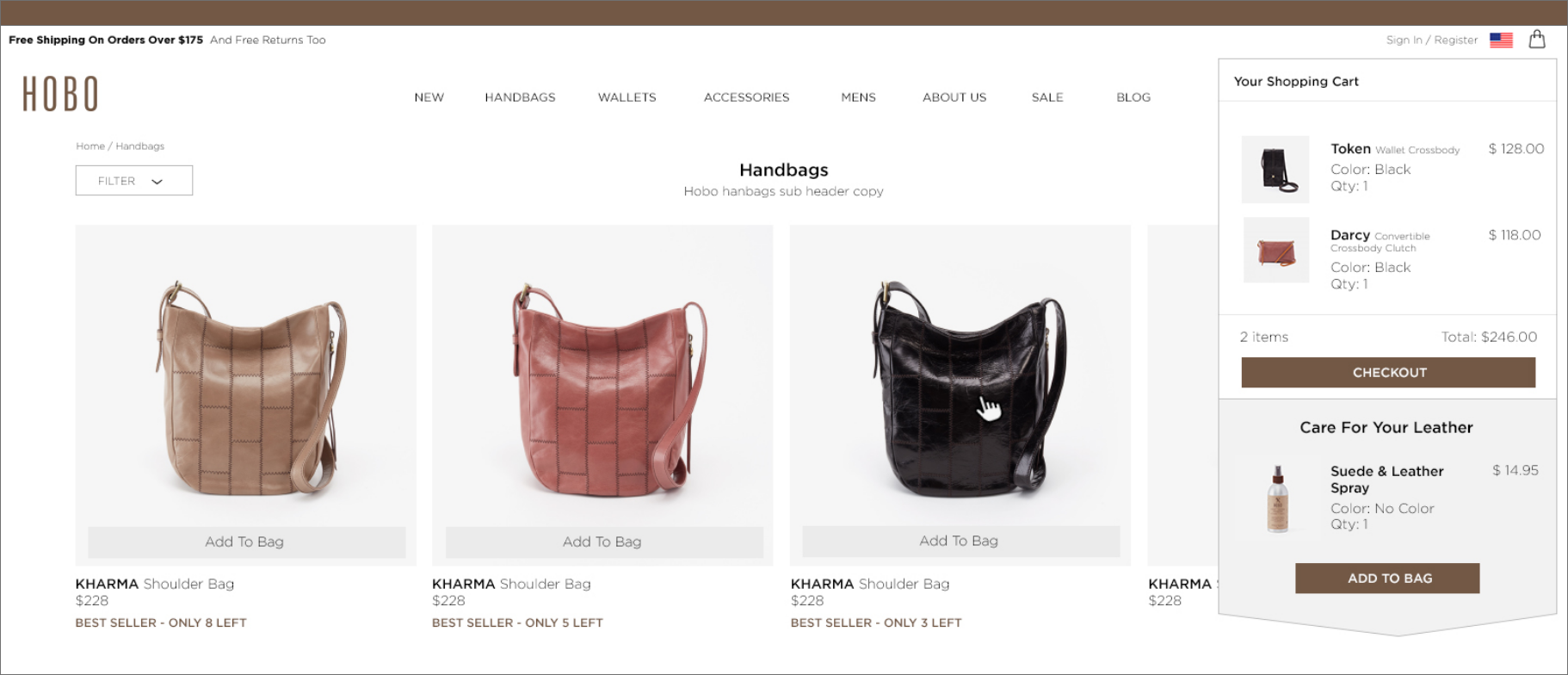Expand the FILTER dropdown

tap(134, 181)
